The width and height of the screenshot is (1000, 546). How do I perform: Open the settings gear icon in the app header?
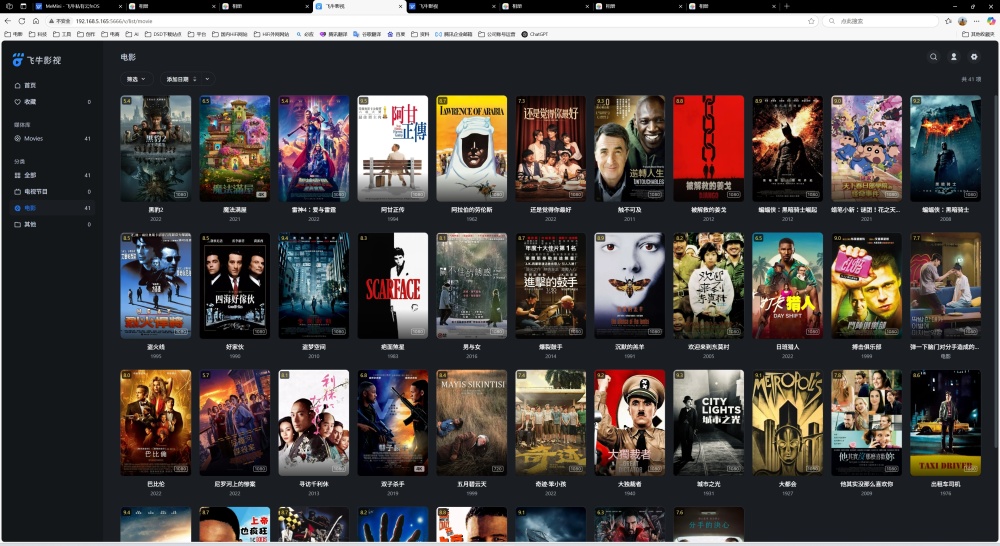pyautogui.click(x=974, y=57)
